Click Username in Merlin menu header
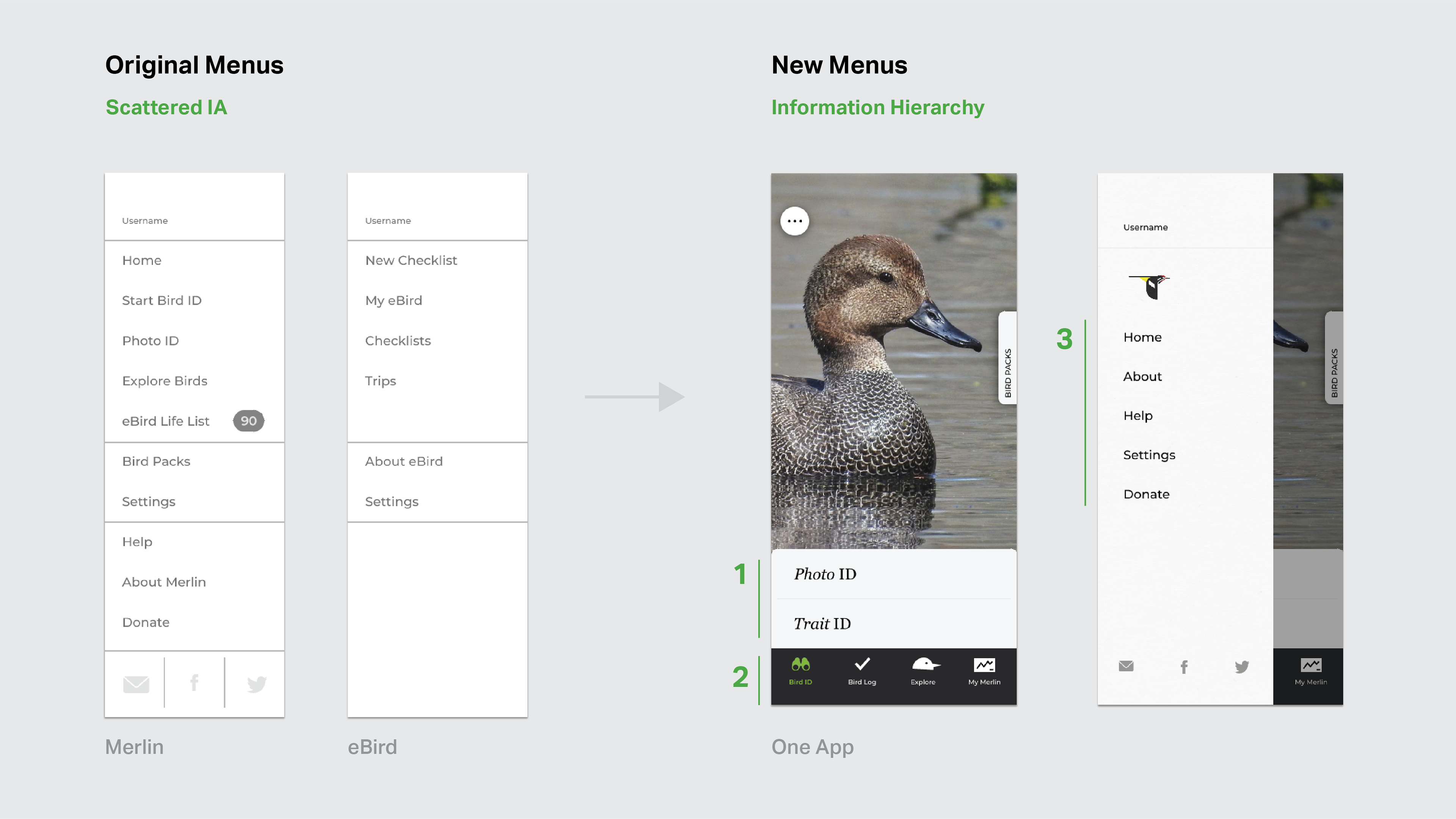 click(145, 221)
